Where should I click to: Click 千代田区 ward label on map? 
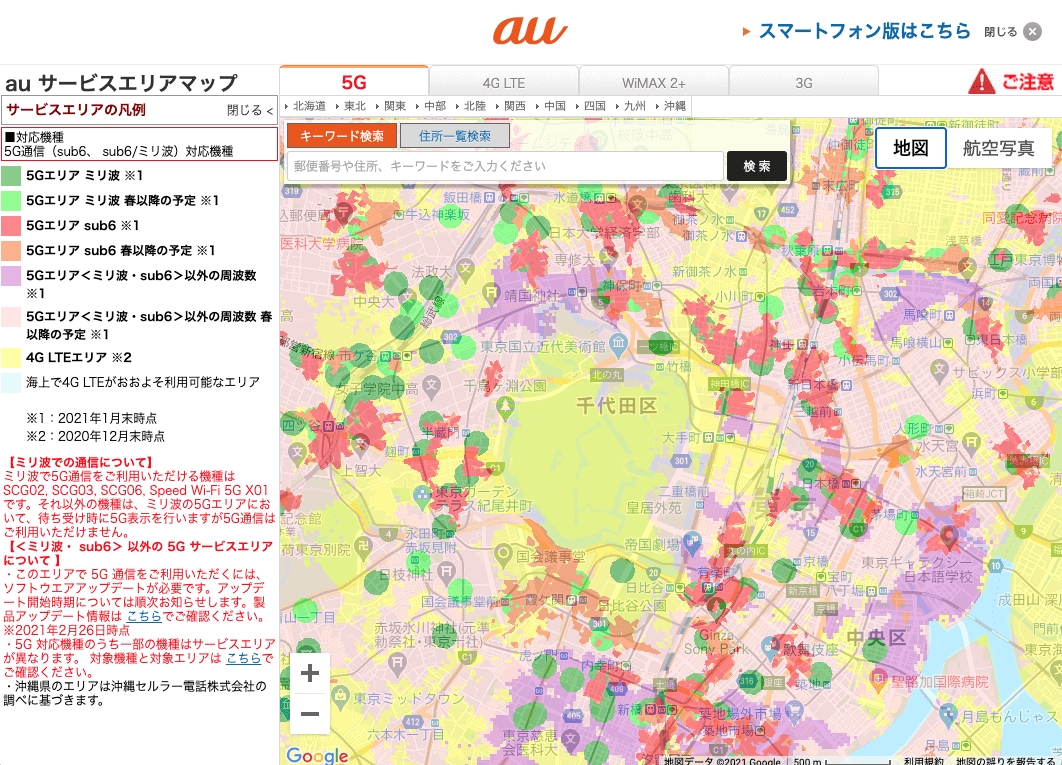(616, 405)
